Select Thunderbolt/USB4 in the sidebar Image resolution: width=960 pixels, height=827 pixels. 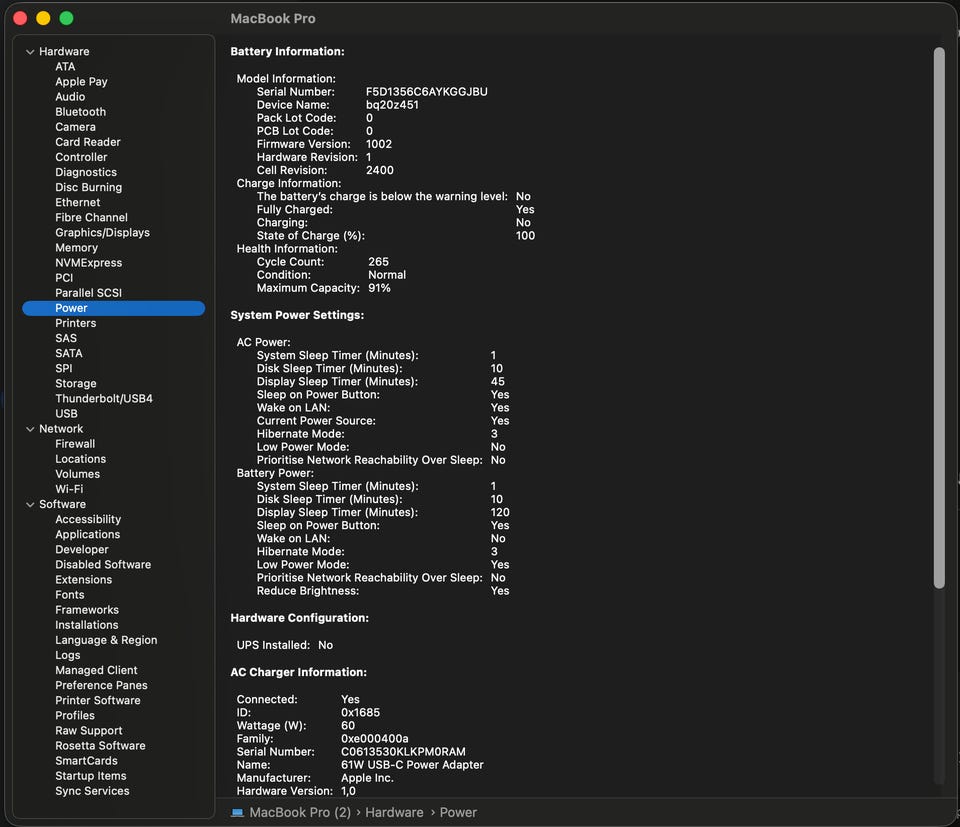click(x=103, y=399)
